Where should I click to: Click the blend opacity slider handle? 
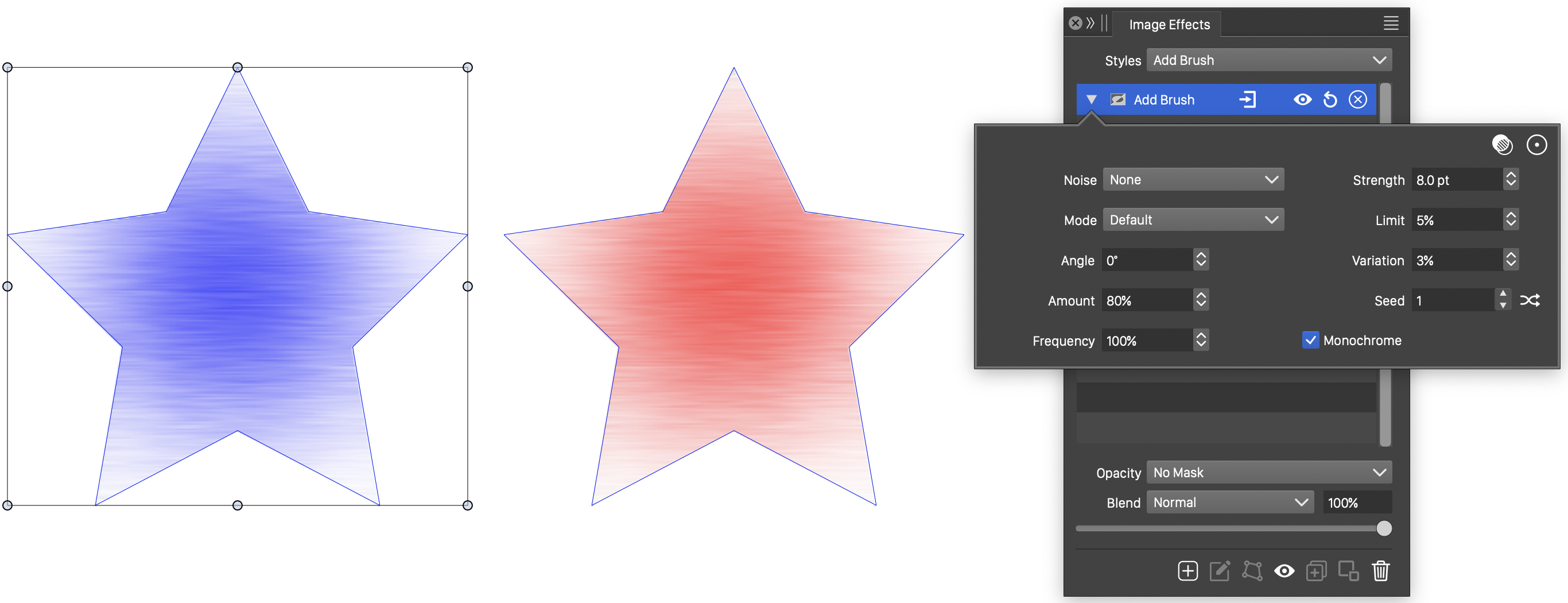tap(1384, 528)
